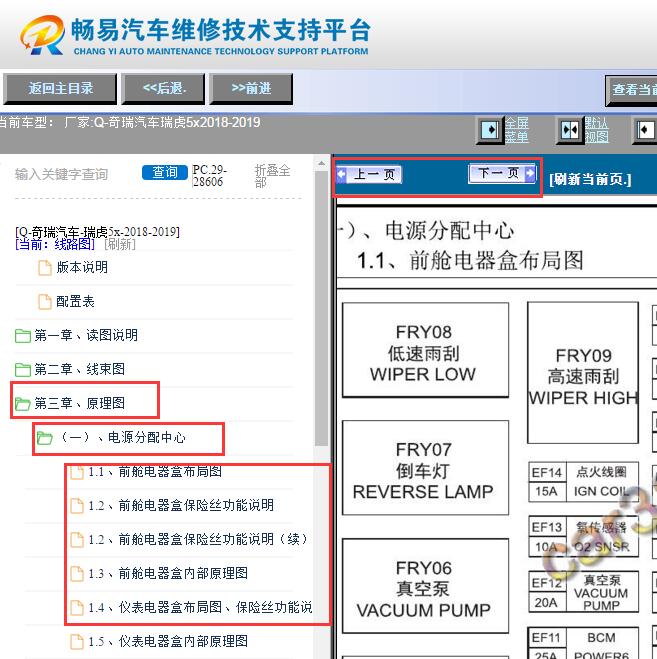Click the 查询 search button

click(165, 172)
